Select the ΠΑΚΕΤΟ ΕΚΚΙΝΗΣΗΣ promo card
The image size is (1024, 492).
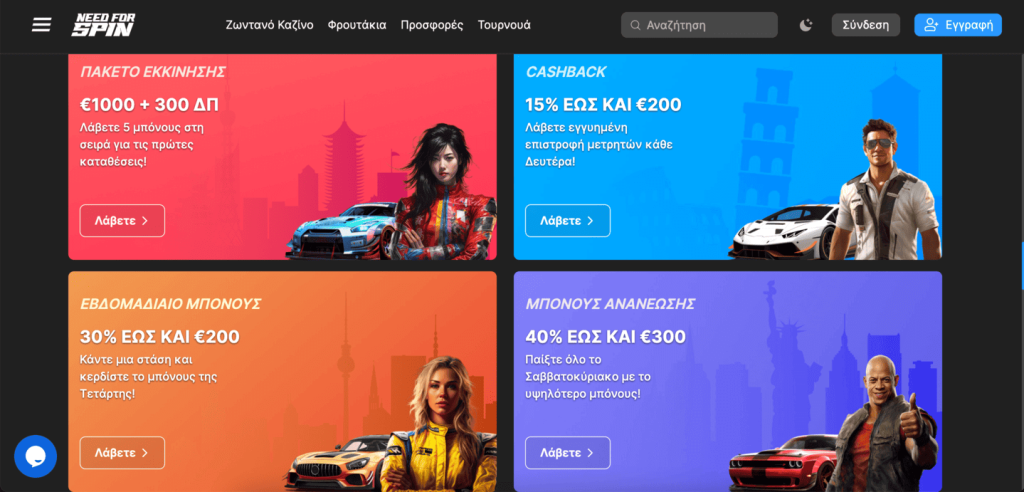(282, 157)
